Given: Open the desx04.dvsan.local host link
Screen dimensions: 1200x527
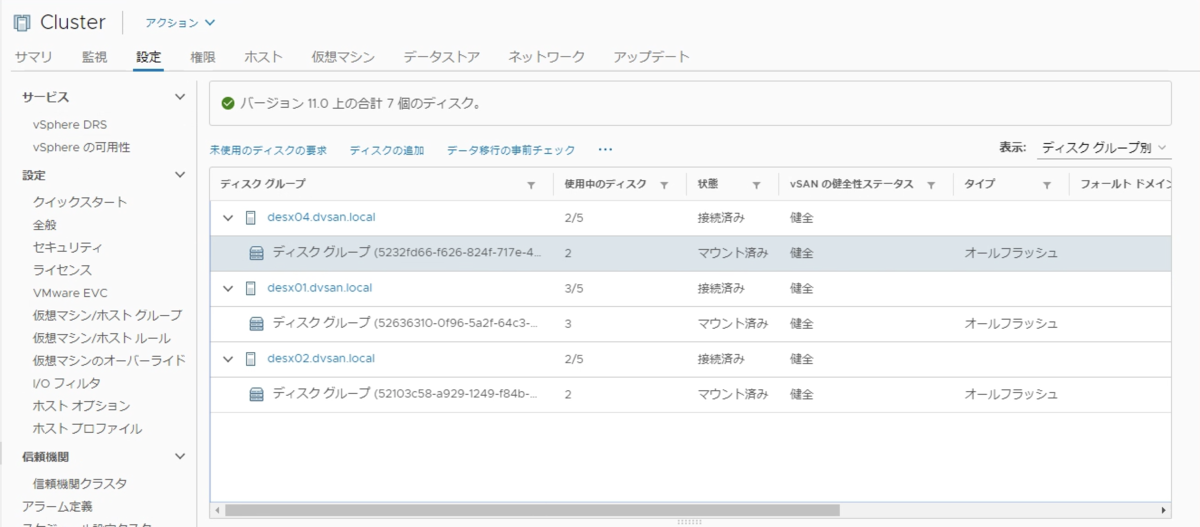Looking at the screenshot, I should click(x=321, y=217).
